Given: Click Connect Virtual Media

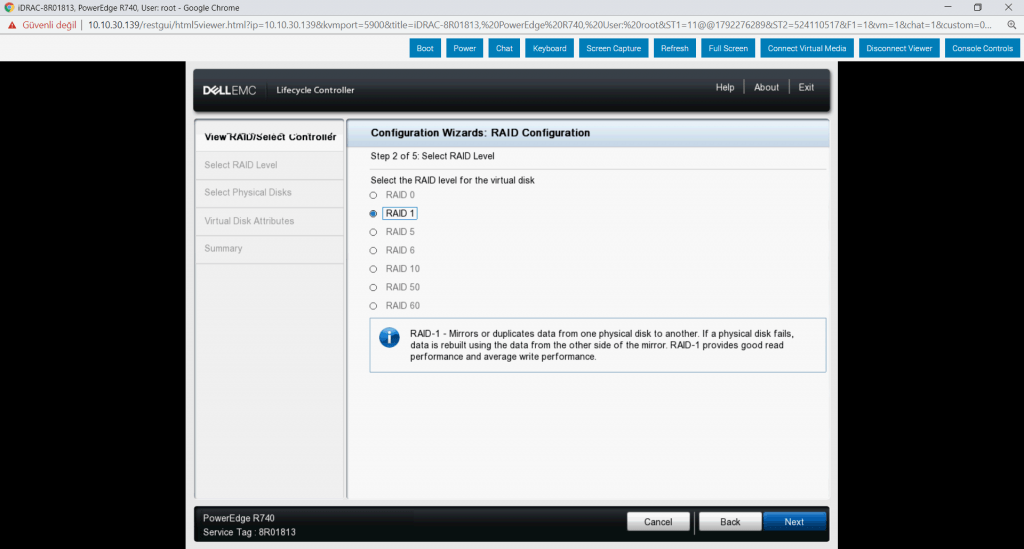Looking at the screenshot, I should pyautogui.click(x=804, y=48).
